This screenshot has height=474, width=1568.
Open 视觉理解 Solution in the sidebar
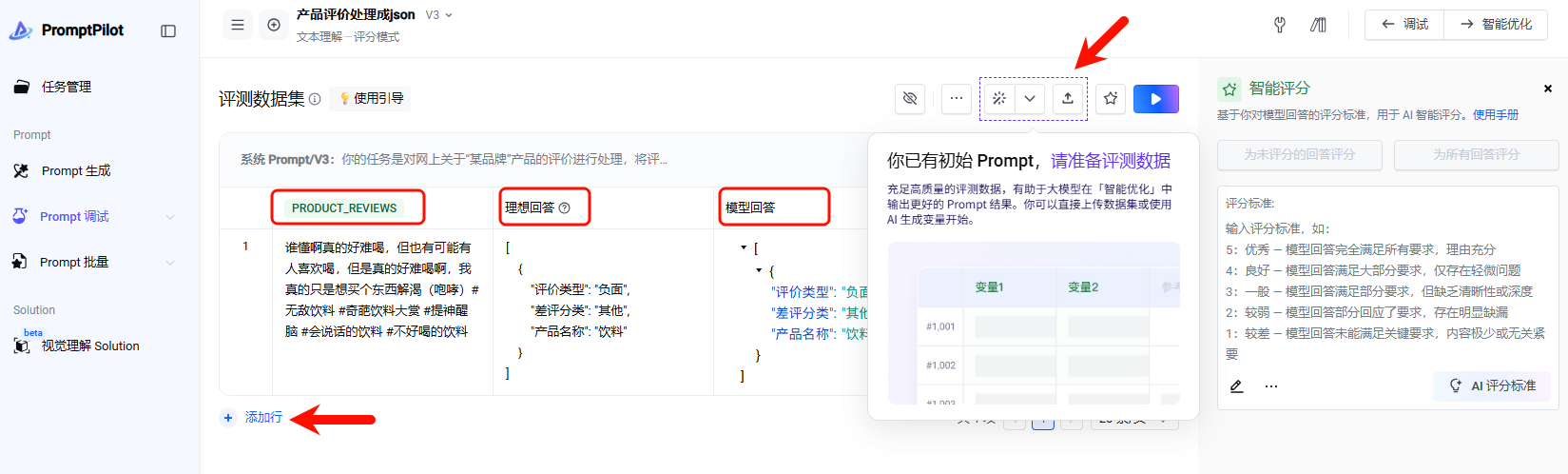click(90, 346)
